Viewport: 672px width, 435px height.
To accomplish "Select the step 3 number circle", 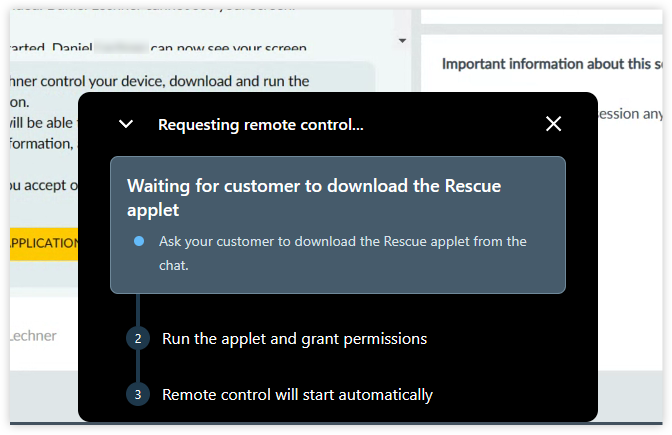I will coord(138,394).
